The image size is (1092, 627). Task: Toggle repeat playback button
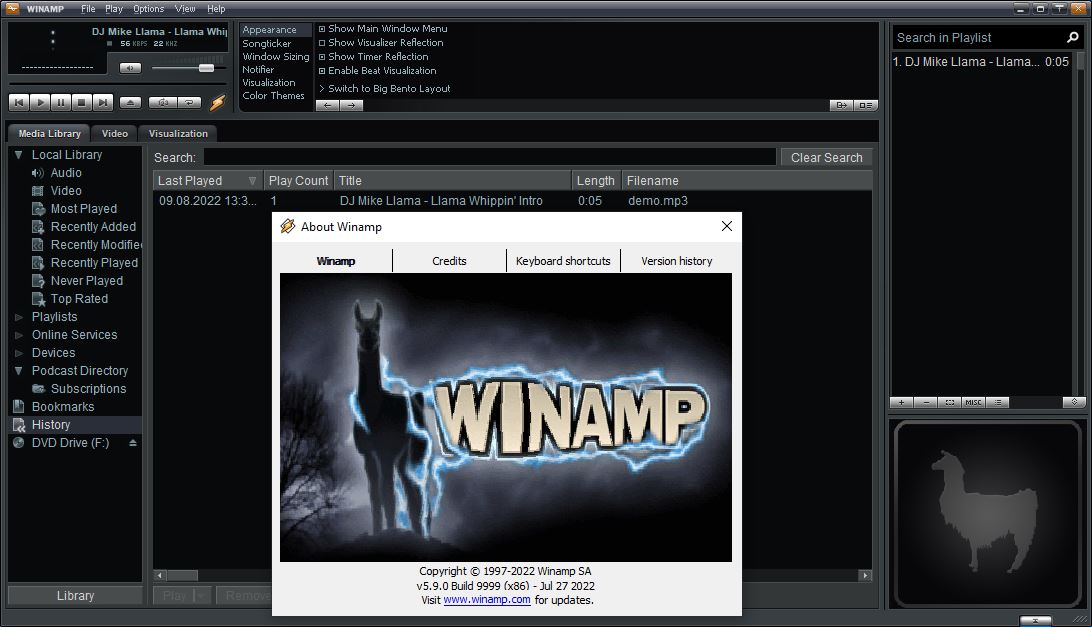(189, 102)
